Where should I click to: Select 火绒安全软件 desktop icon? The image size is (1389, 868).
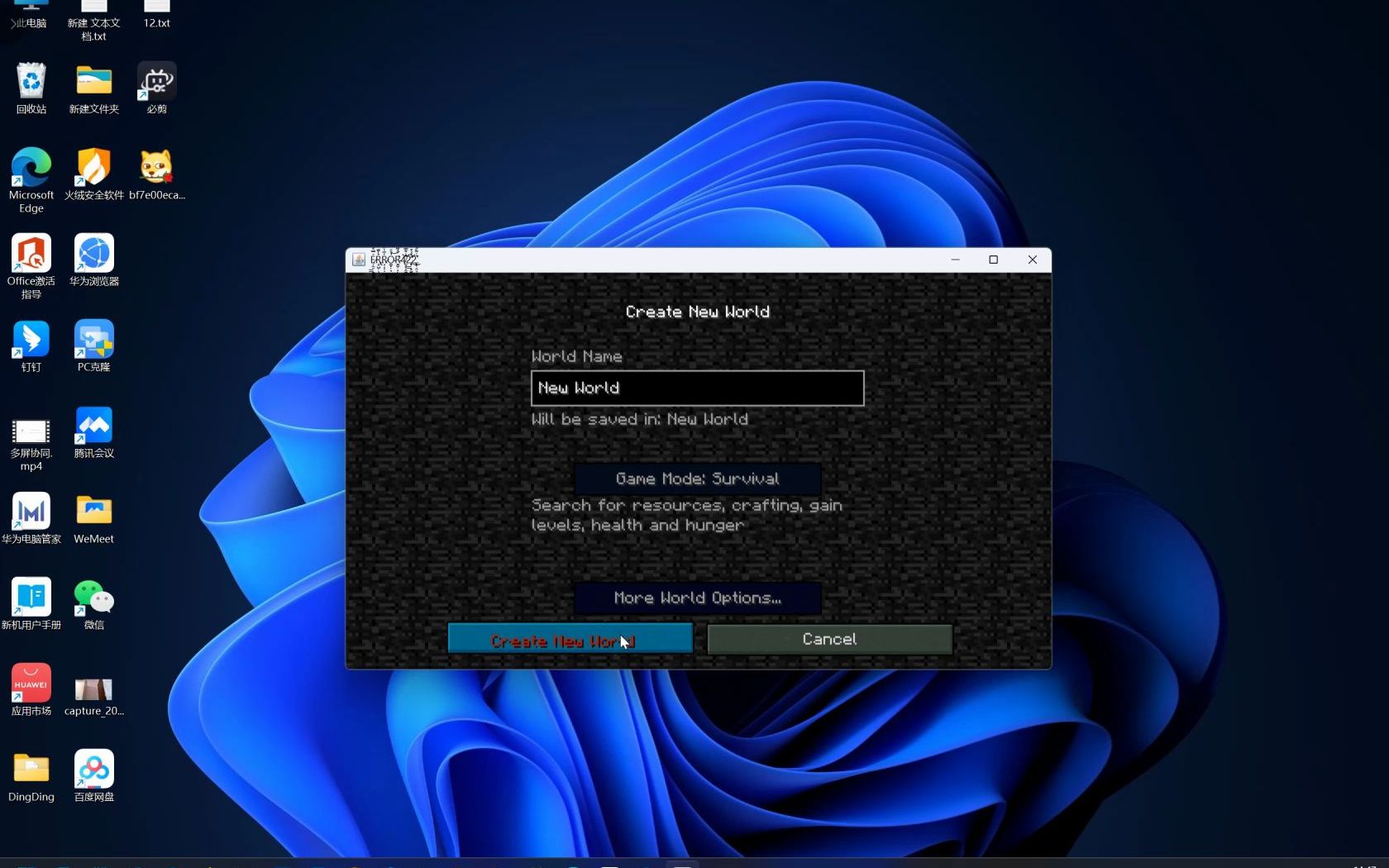pyautogui.click(x=94, y=174)
